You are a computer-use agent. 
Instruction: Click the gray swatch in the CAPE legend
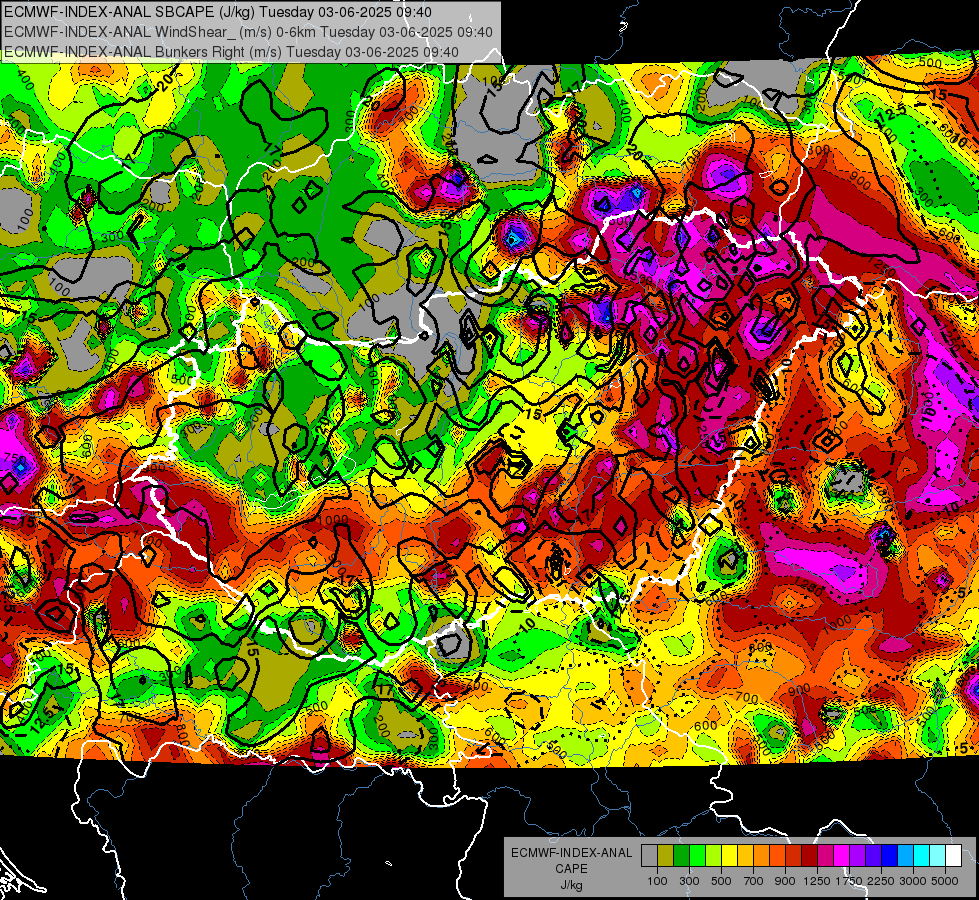649,855
